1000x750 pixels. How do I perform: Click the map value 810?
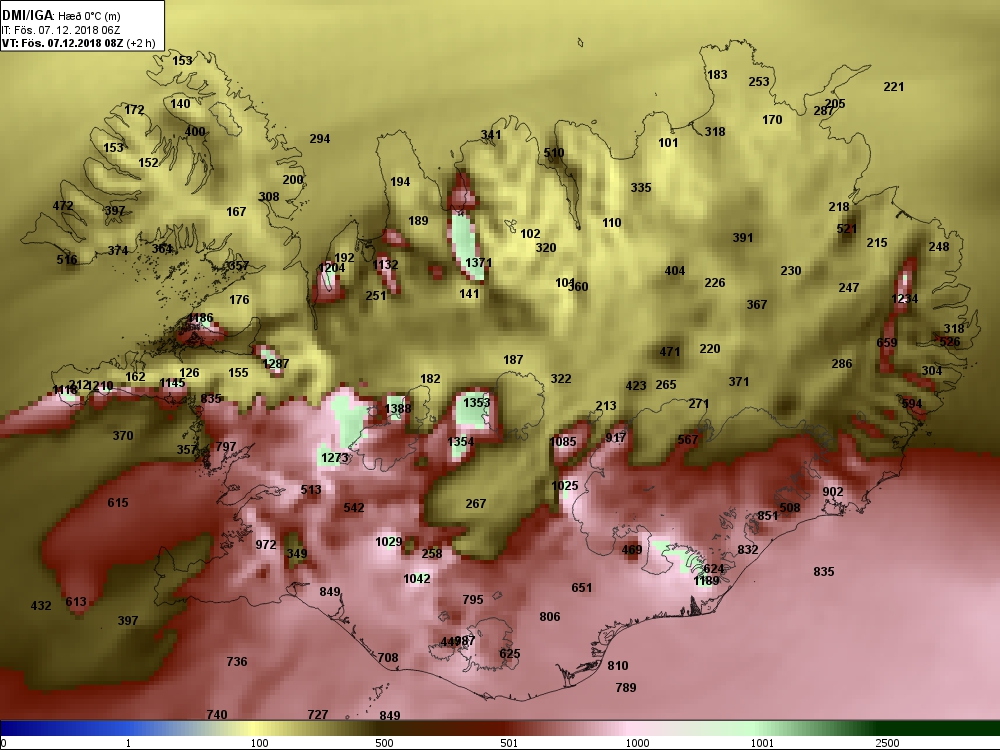(x=618, y=665)
